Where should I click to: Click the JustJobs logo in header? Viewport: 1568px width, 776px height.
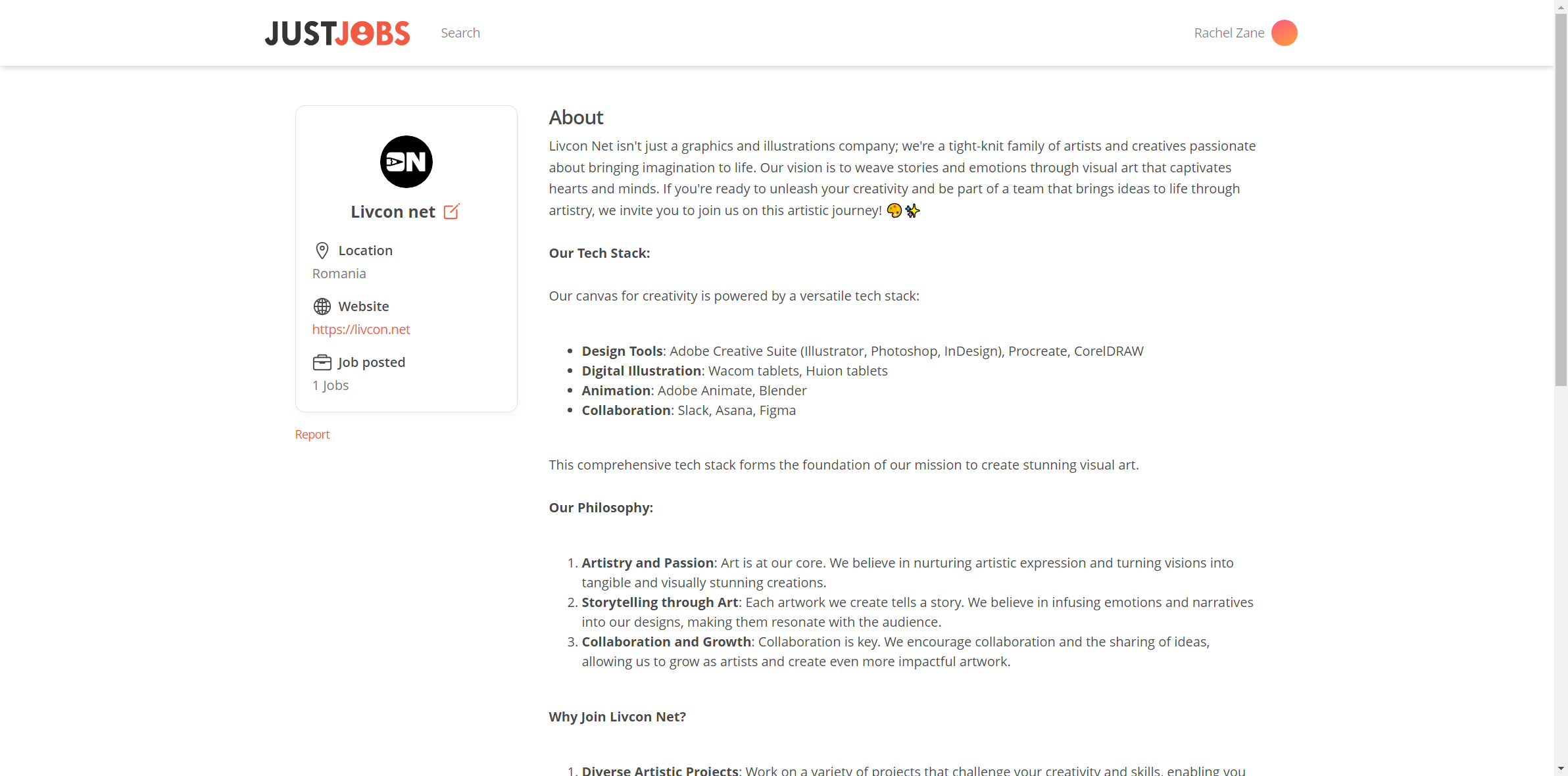pos(337,33)
